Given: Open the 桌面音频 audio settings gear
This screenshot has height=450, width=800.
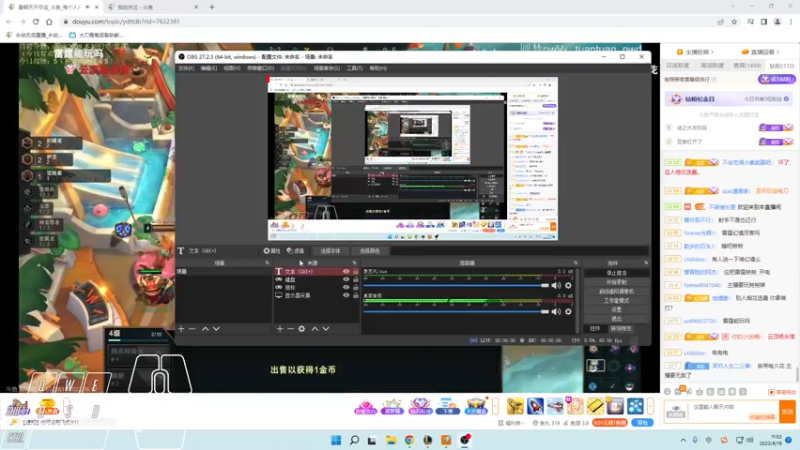Looking at the screenshot, I should [x=568, y=311].
